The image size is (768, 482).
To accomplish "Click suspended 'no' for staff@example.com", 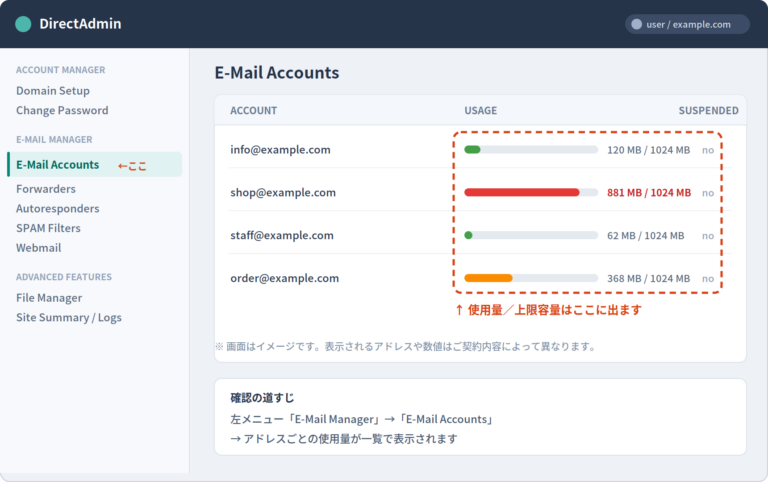I will [708, 236].
